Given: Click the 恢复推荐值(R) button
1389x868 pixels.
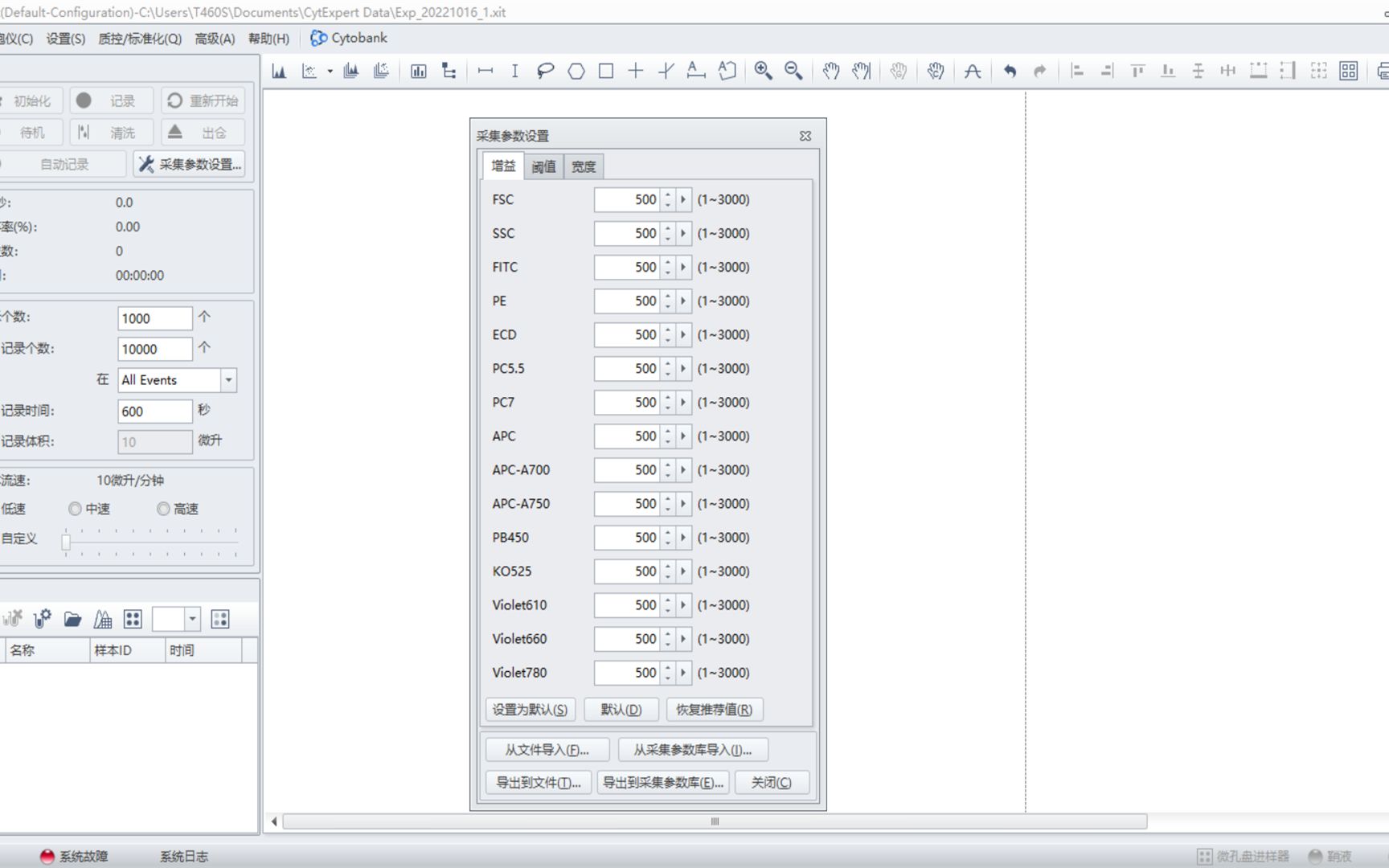Looking at the screenshot, I should 715,710.
